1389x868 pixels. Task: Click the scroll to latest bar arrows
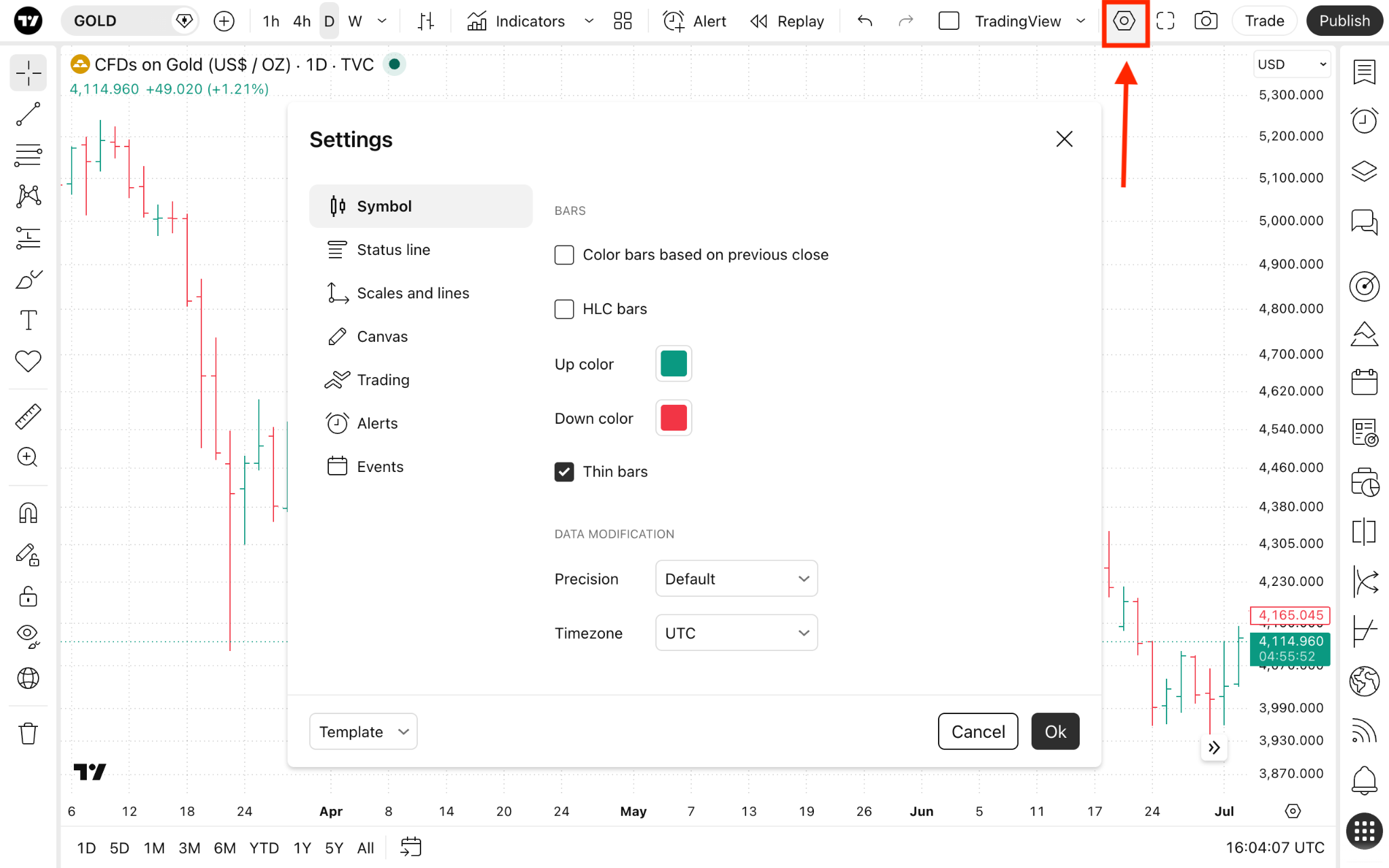click(x=1214, y=747)
